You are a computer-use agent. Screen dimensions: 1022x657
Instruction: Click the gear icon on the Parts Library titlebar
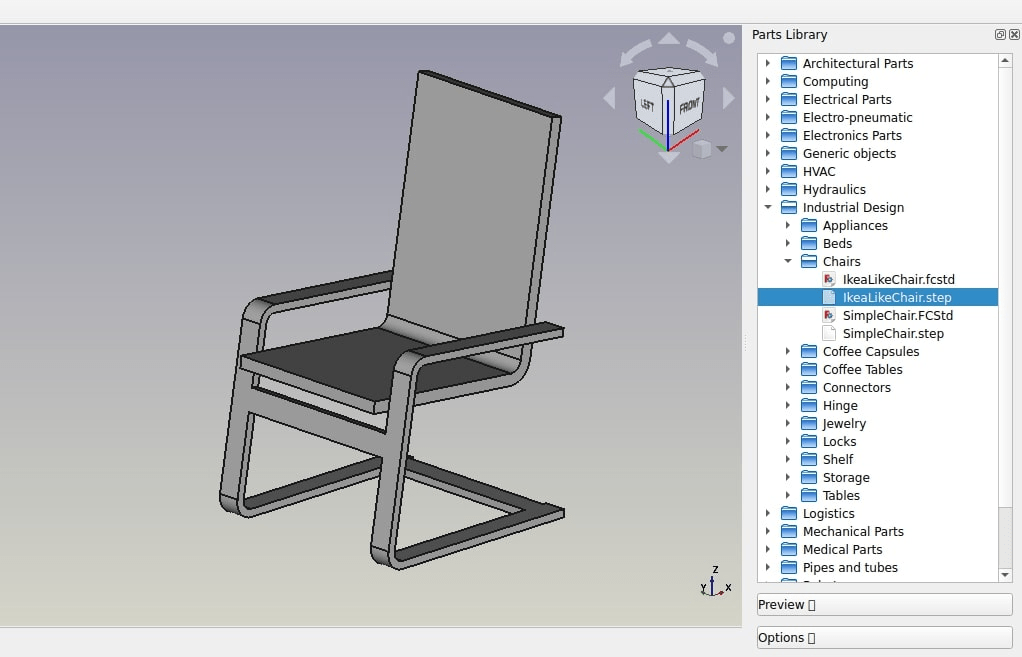999,34
